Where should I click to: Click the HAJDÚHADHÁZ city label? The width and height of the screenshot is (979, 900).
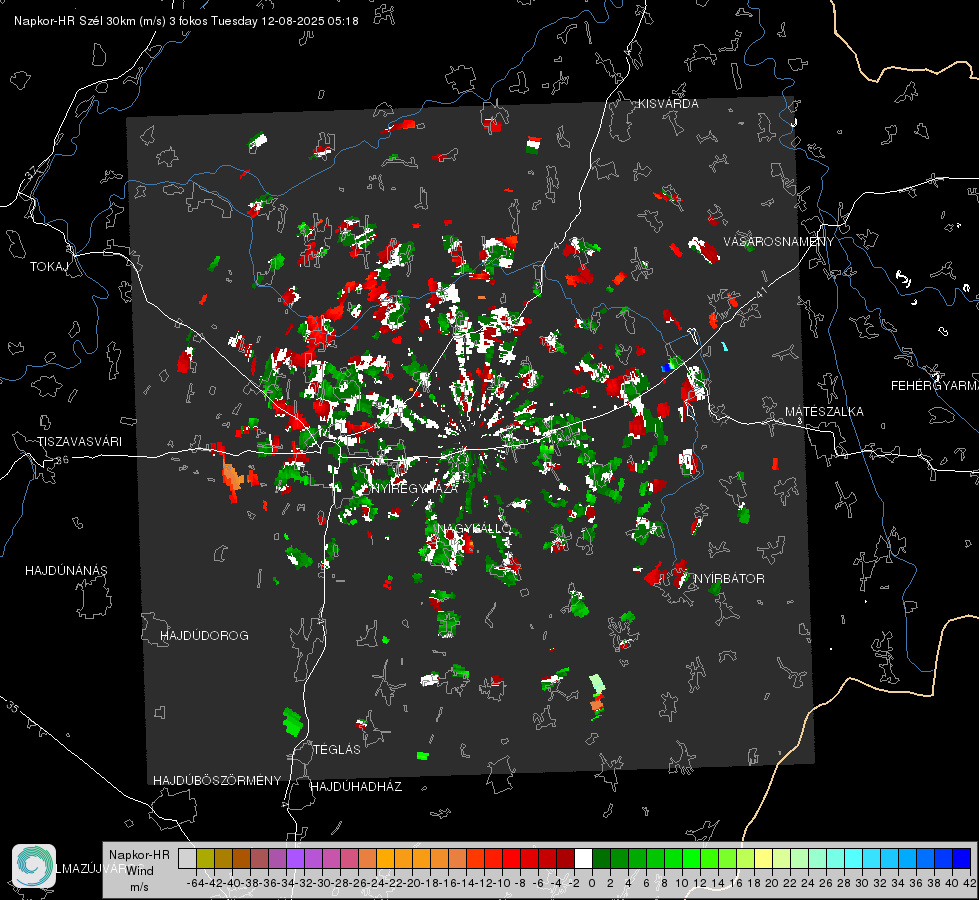(356, 787)
